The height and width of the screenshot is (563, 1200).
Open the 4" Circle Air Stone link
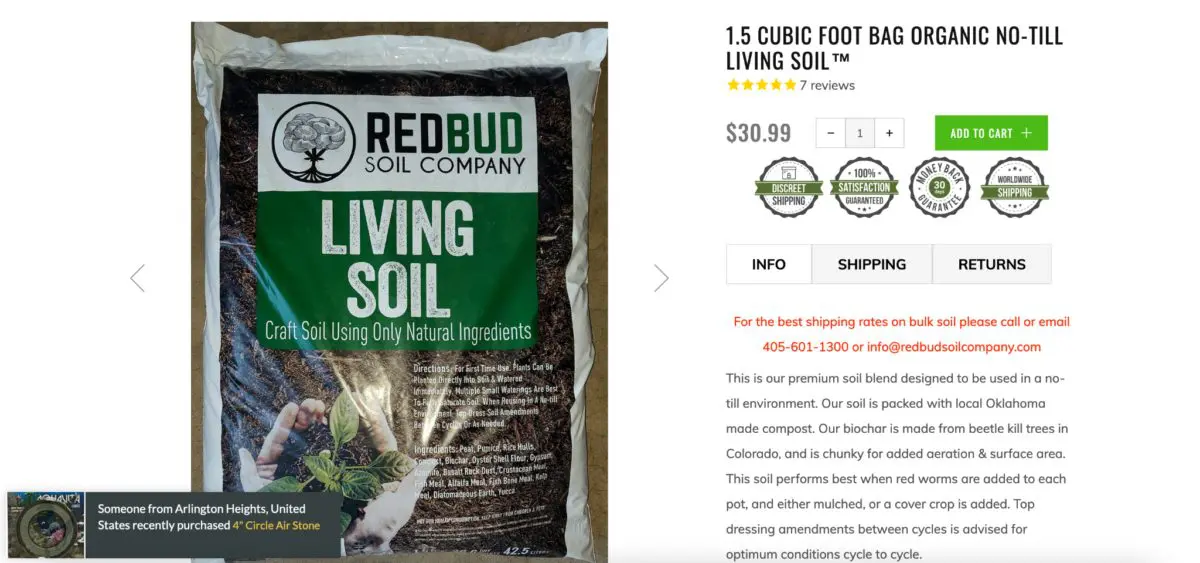pos(276,525)
